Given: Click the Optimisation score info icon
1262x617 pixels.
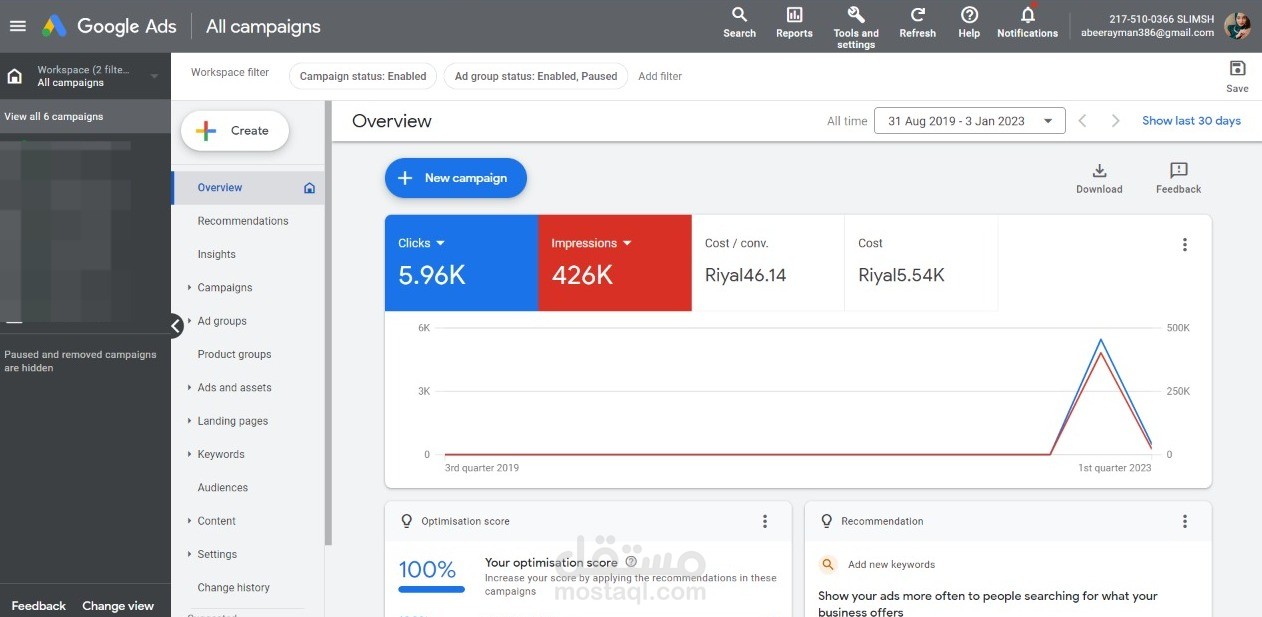Looking at the screenshot, I should (x=630, y=562).
